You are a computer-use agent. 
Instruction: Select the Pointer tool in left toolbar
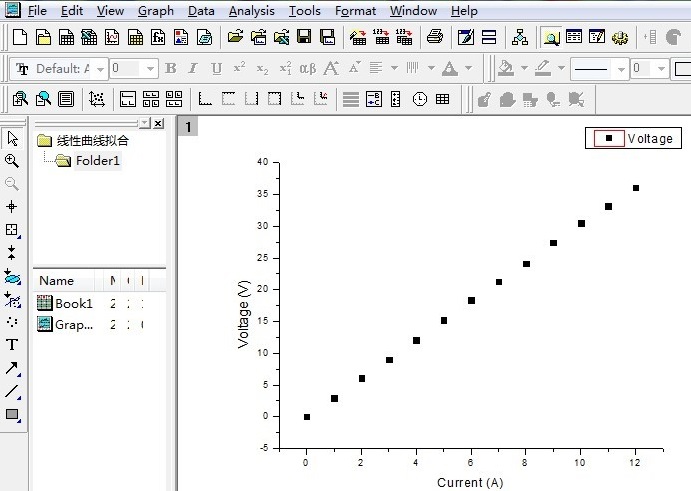12,138
